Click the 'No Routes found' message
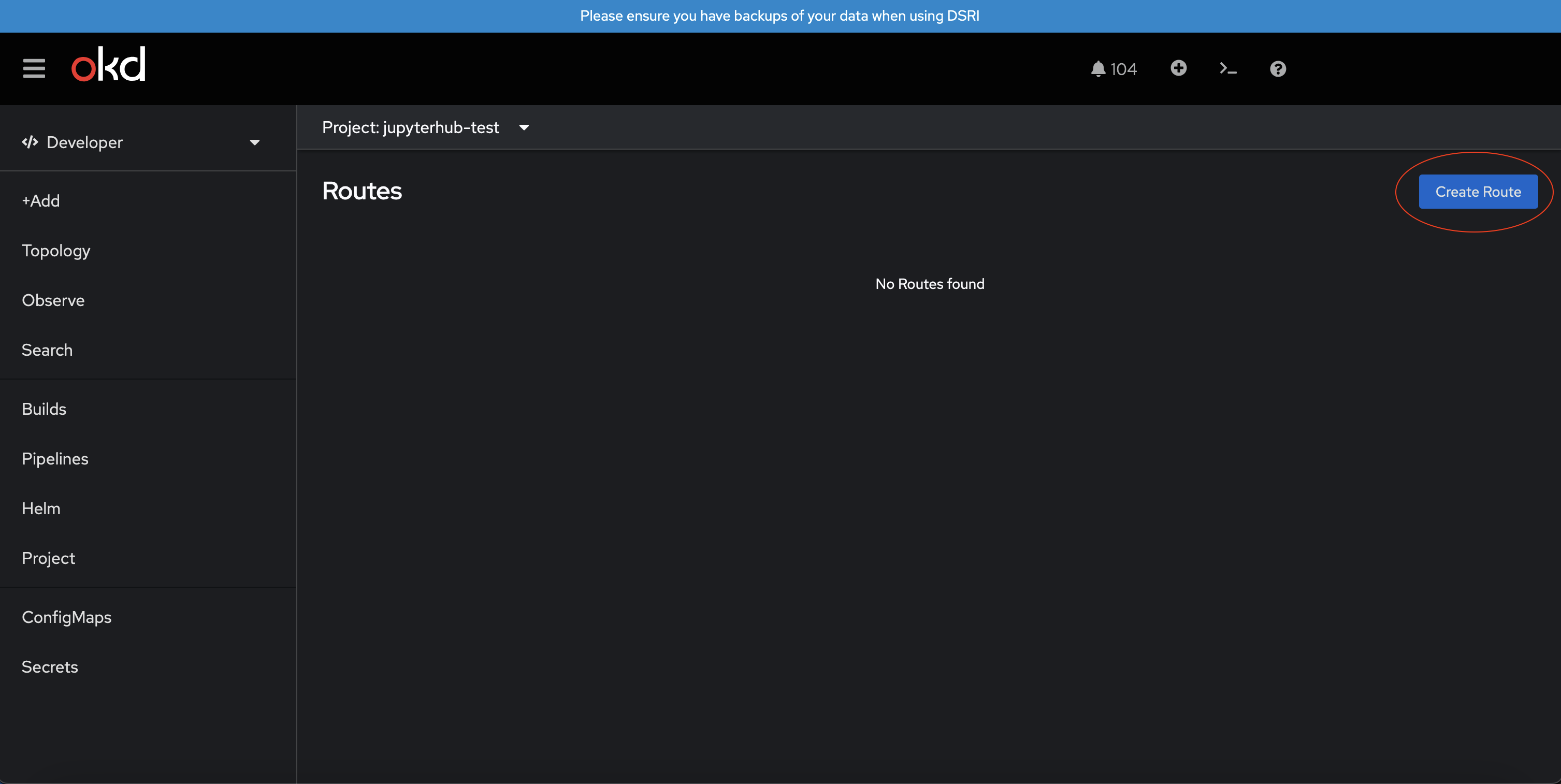The image size is (1561, 784). pos(930,284)
